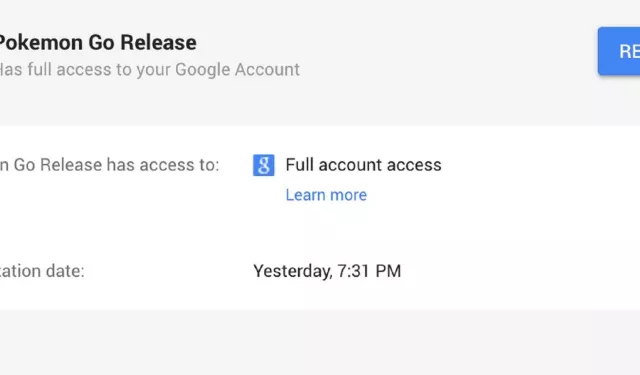Click the '7:31 PM' time value
640x375 pixels.
point(369,271)
